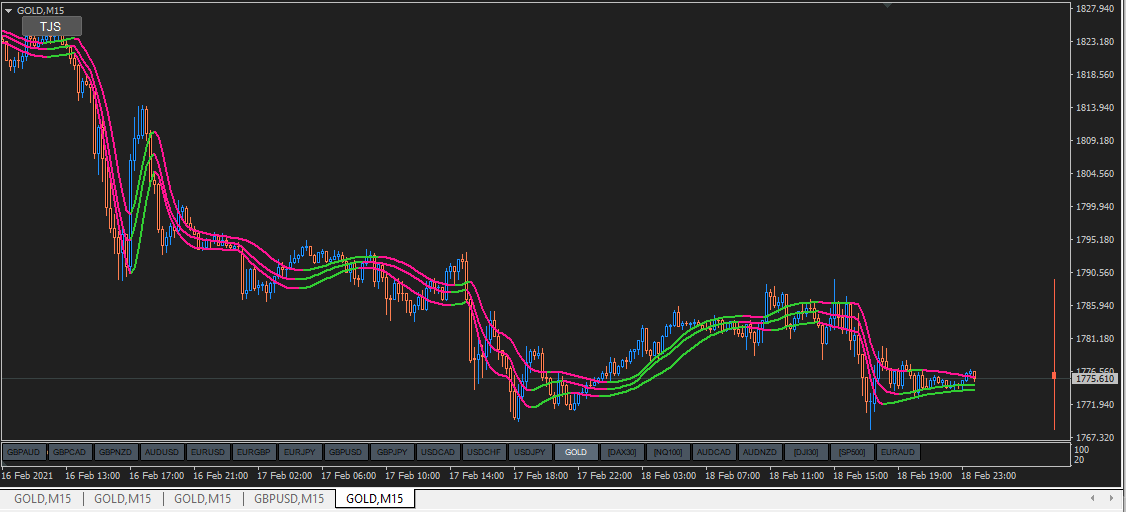
Task: Choose the GBPNZD symbol button
Action: tap(116, 452)
